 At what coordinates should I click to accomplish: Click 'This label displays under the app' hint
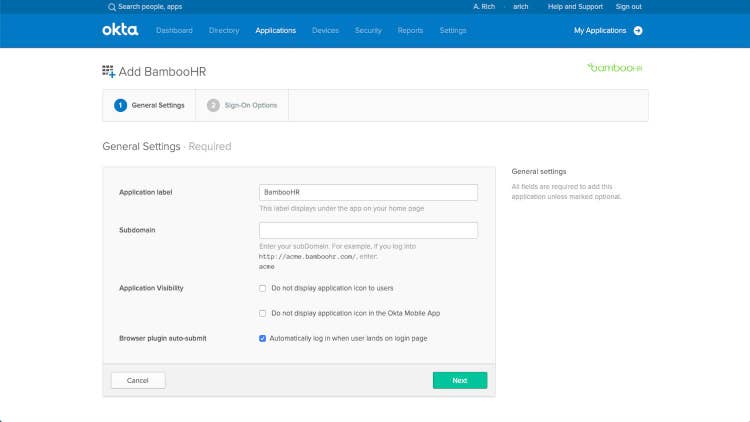click(342, 209)
